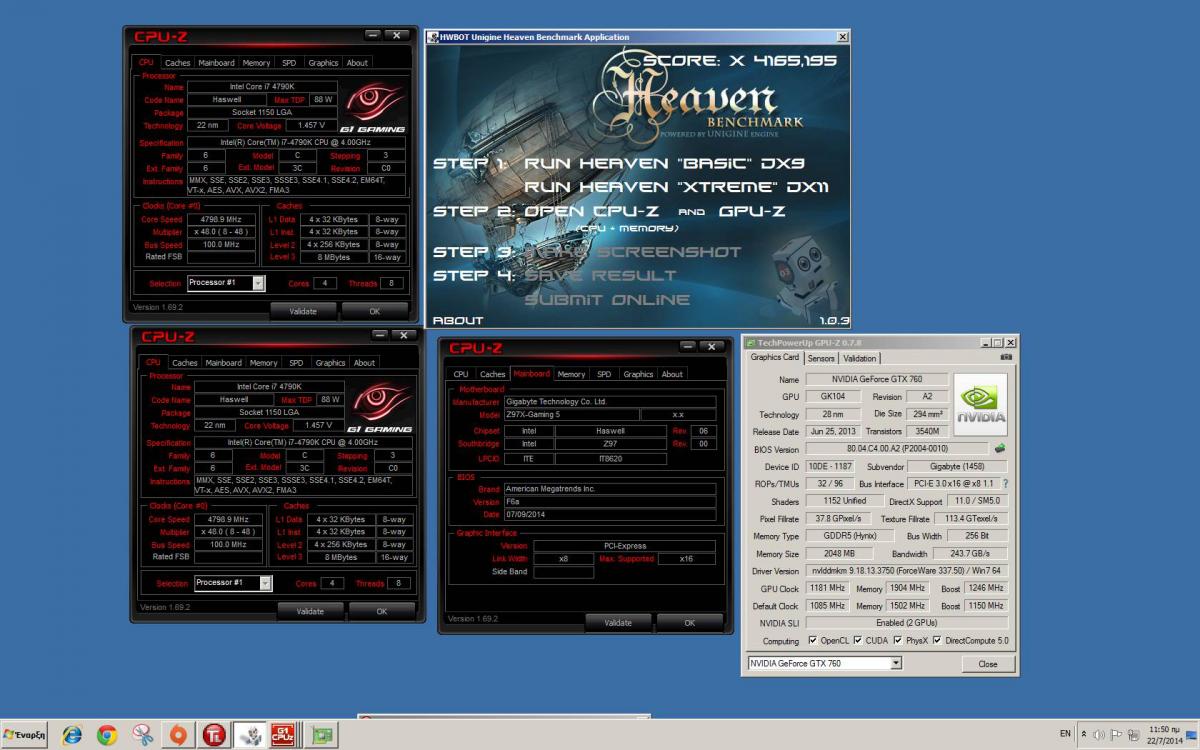1200x750 pixels.
Task: Click Validate in CPU-Z Mainboard window
Action: point(618,623)
